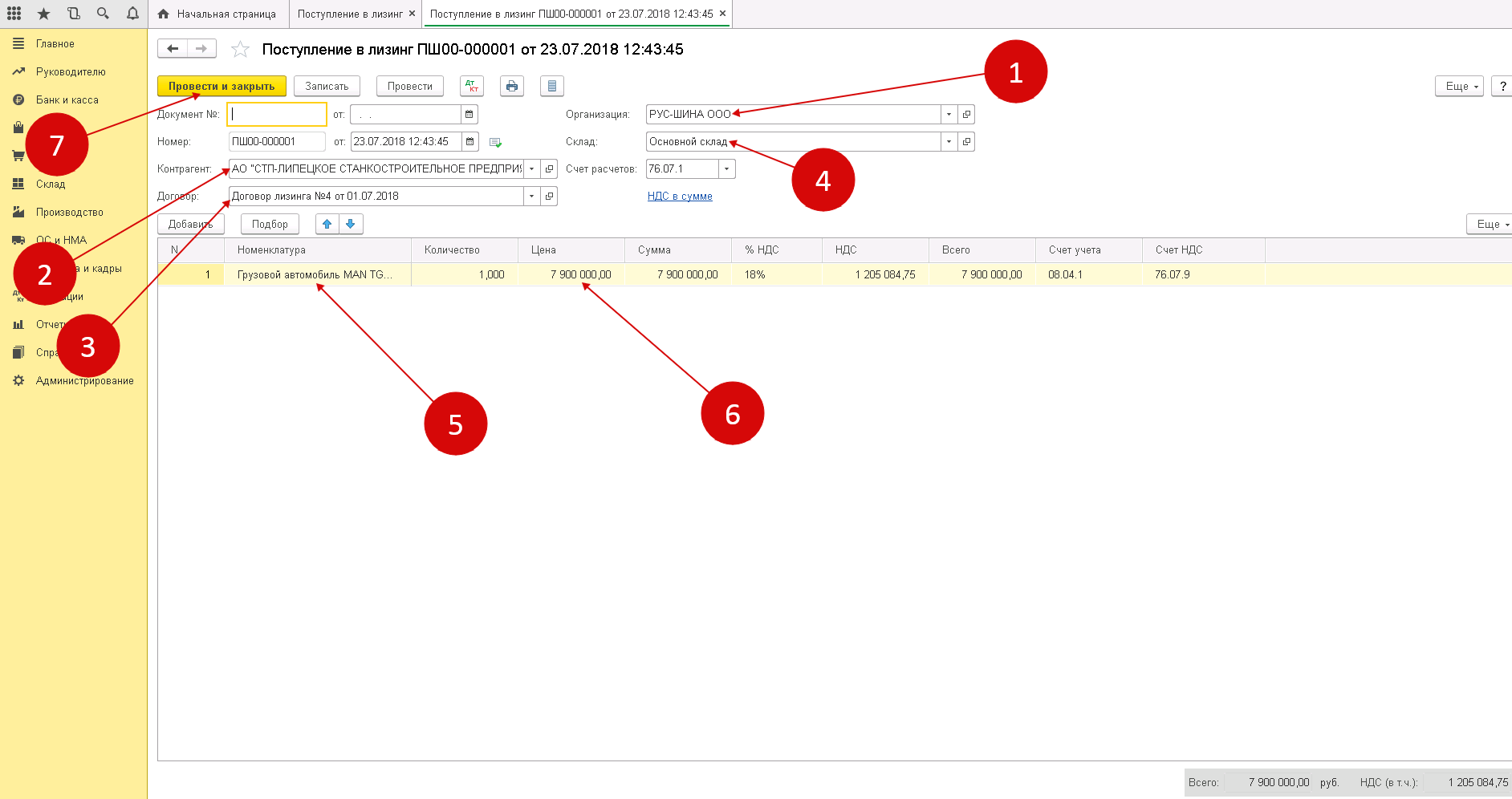Close the Поступление в лизинг list tab
This screenshot has height=799, width=1512.
[412, 14]
